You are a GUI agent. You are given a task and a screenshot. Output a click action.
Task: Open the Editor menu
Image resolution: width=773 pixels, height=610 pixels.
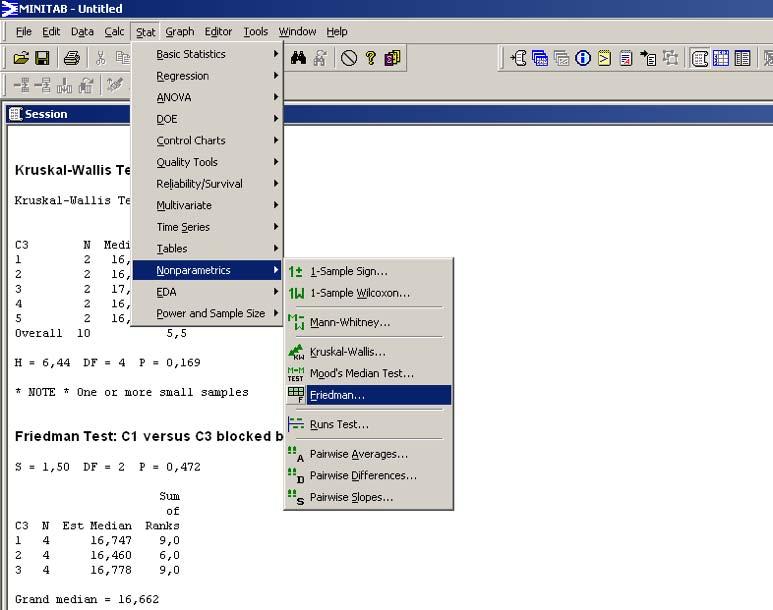coord(218,32)
